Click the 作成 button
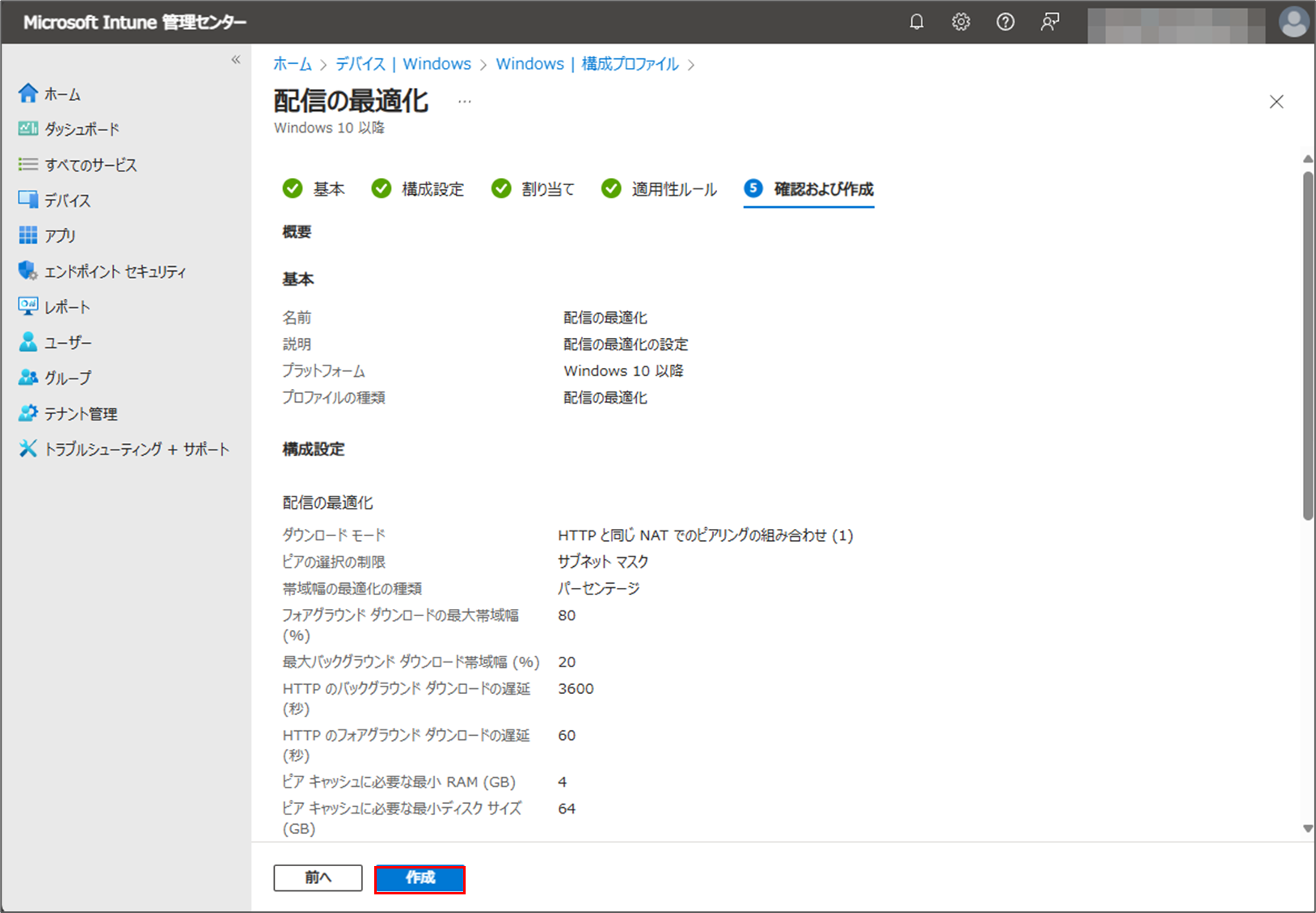Screen dimensions: 1316x913 point(420,877)
